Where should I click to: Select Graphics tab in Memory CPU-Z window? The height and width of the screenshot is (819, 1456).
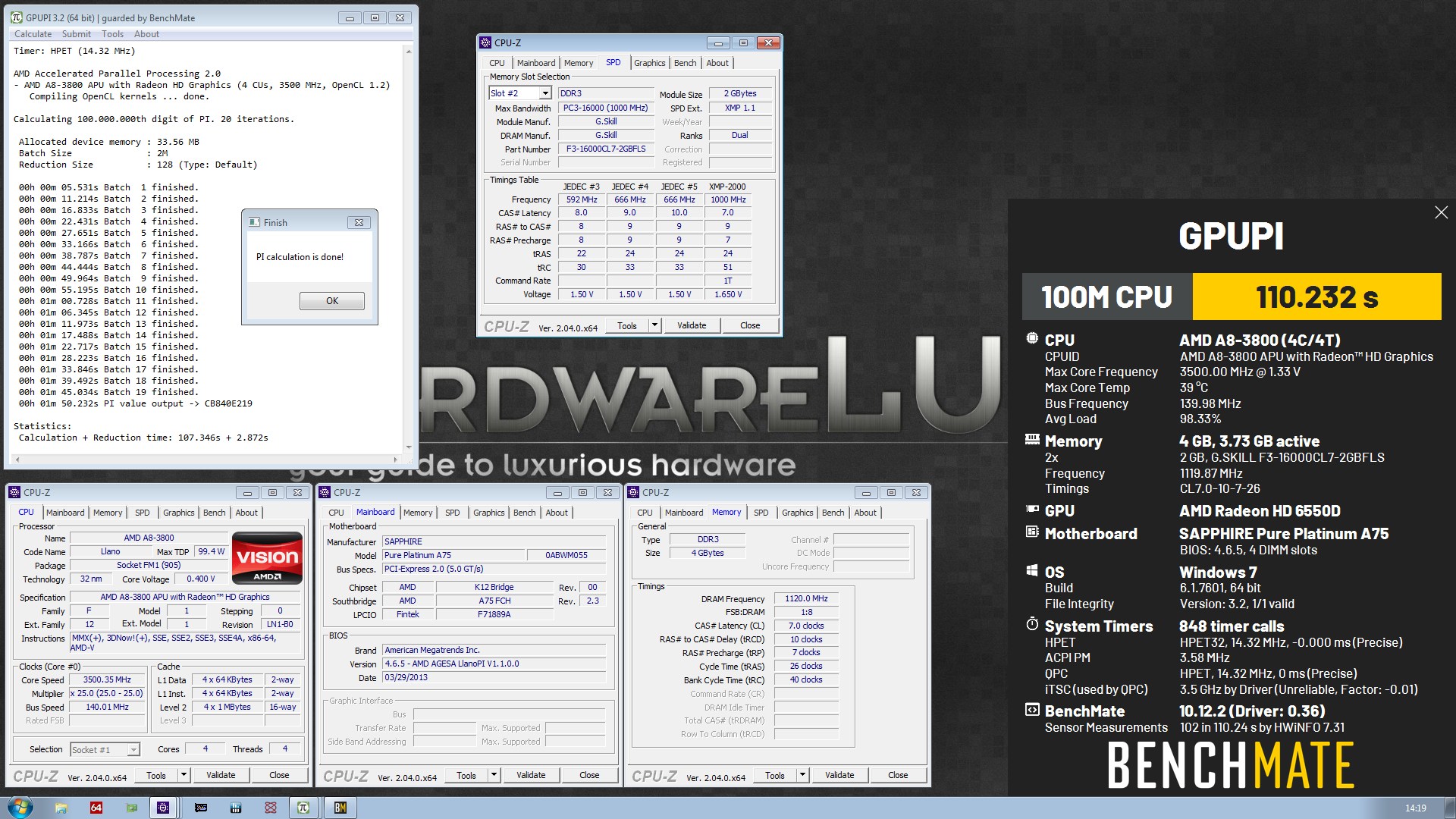point(798,513)
